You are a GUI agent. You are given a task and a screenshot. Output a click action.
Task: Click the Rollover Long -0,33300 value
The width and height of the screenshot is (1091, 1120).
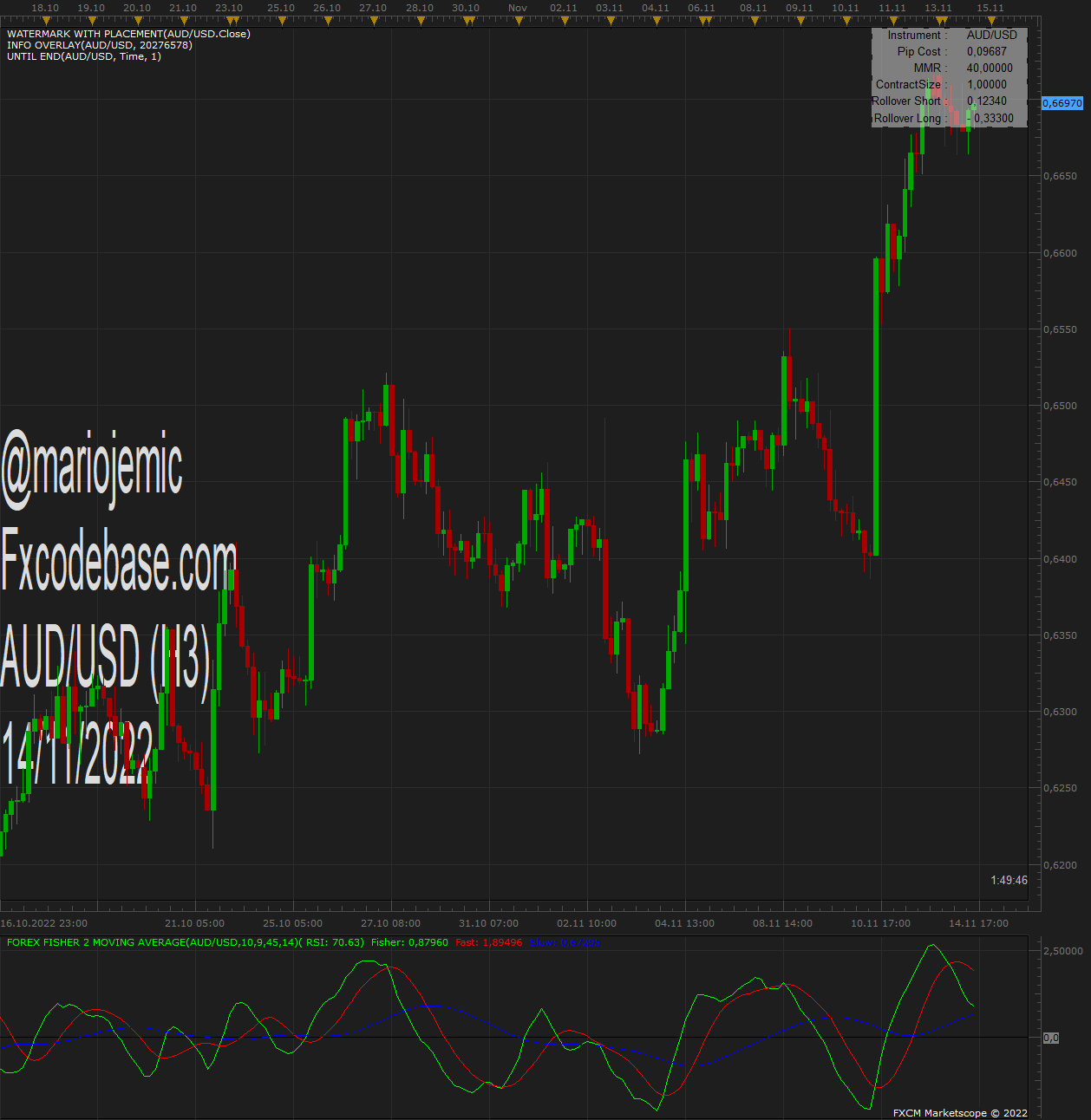point(990,119)
